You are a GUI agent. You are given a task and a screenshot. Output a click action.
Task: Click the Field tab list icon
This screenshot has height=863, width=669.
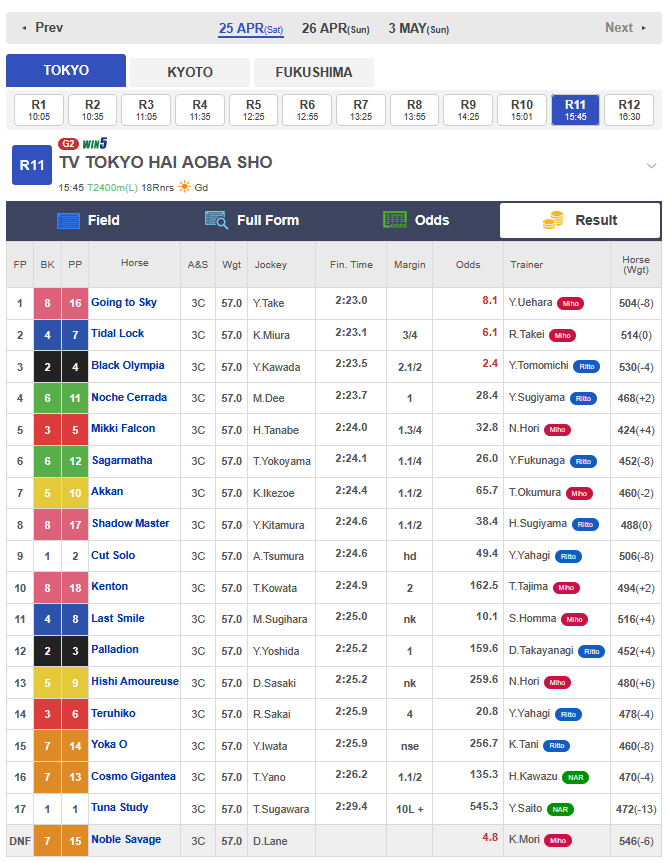[x=68, y=221]
